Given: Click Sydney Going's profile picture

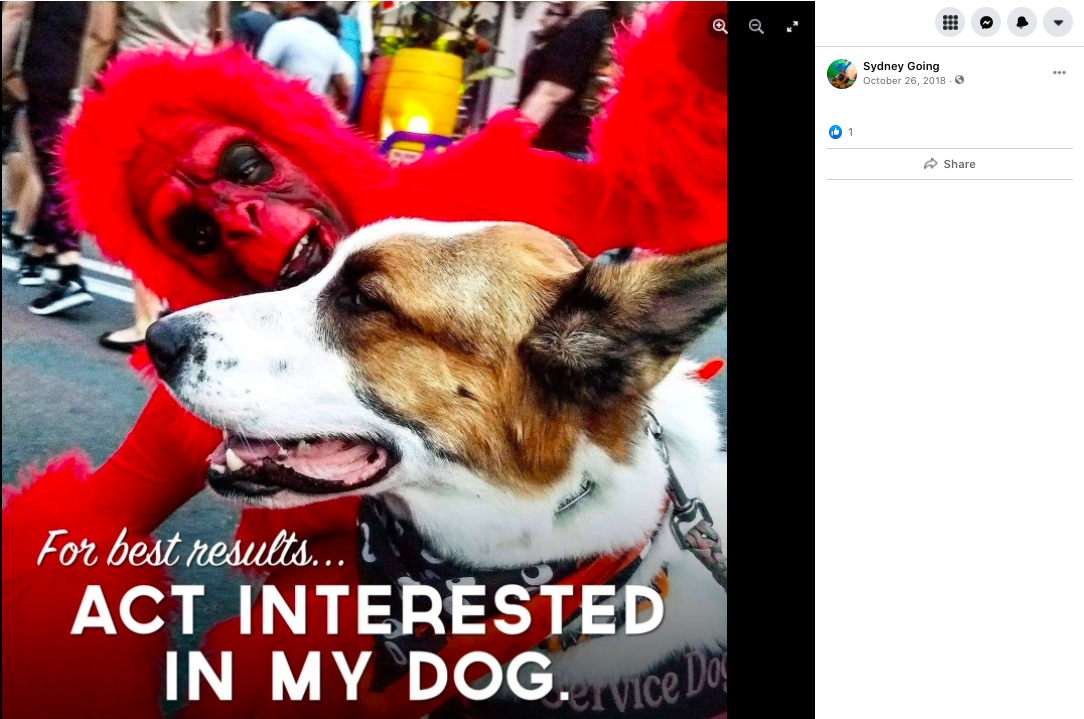Looking at the screenshot, I should pyautogui.click(x=841, y=73).
